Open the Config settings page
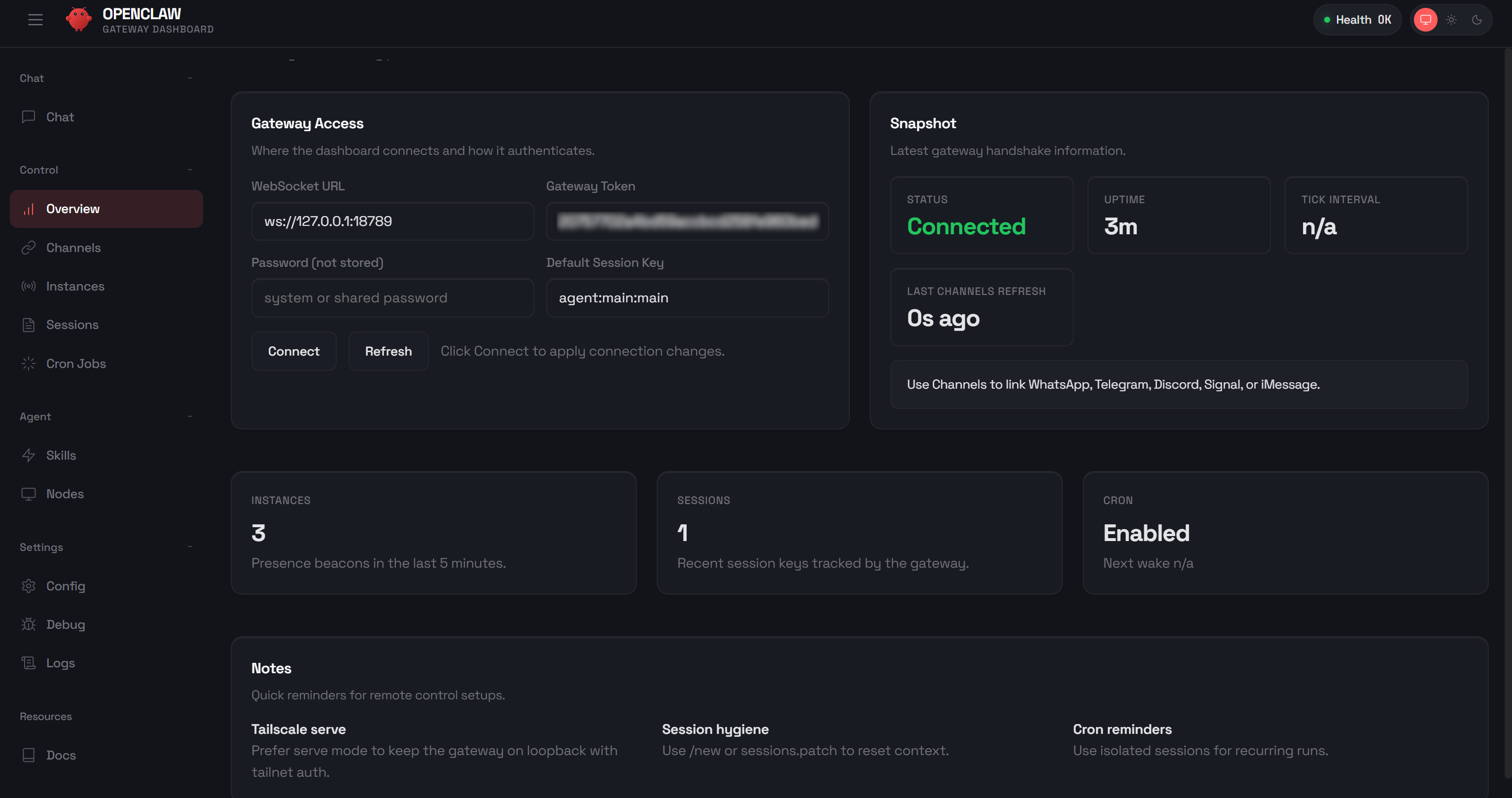 (x=67, y=585)
